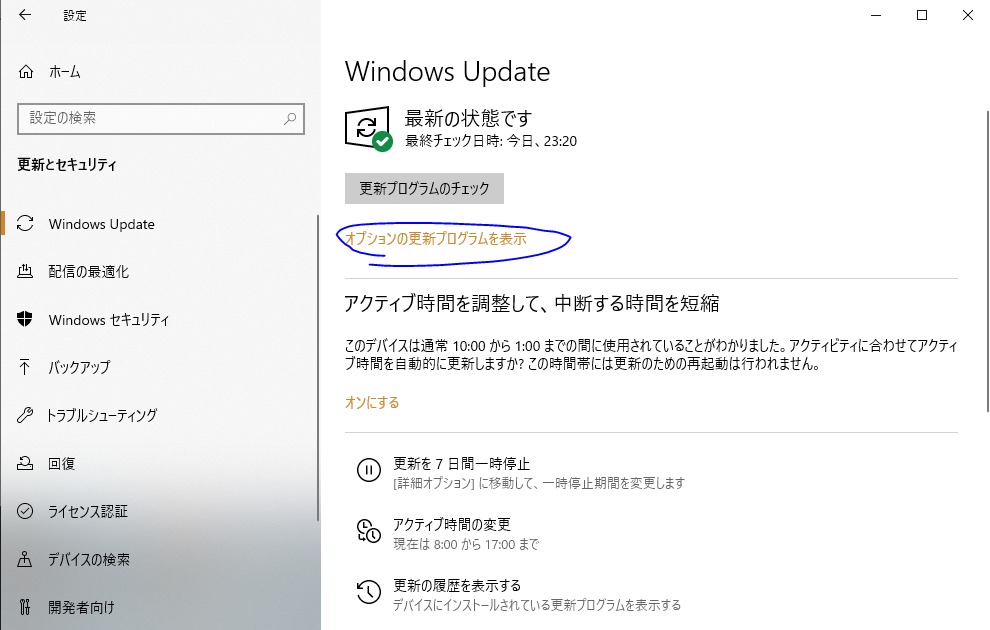This screenshot has height=630, width=990.
Task: Click the magnifier icon in the search box
Action: [x=290, y=118]
